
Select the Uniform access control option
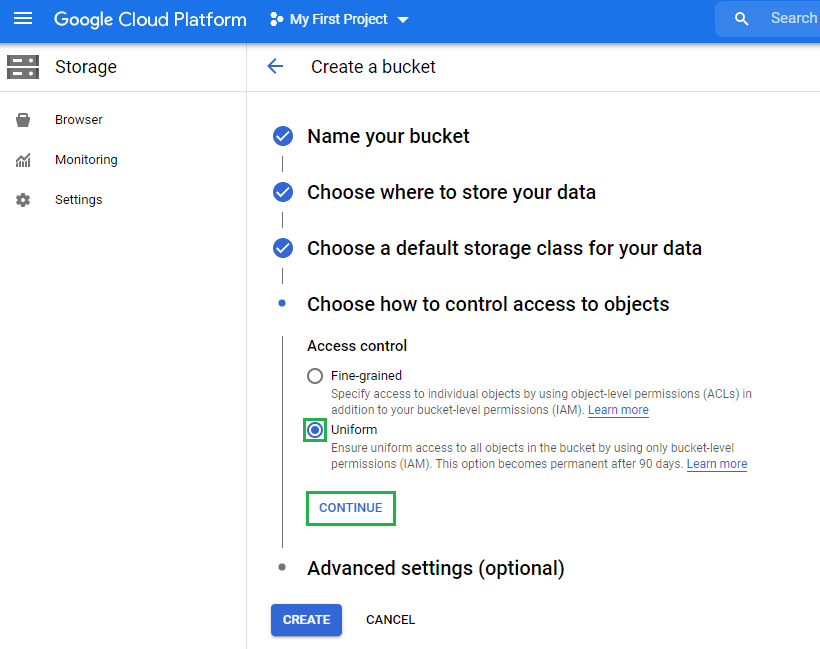click(x=315, y=430)
